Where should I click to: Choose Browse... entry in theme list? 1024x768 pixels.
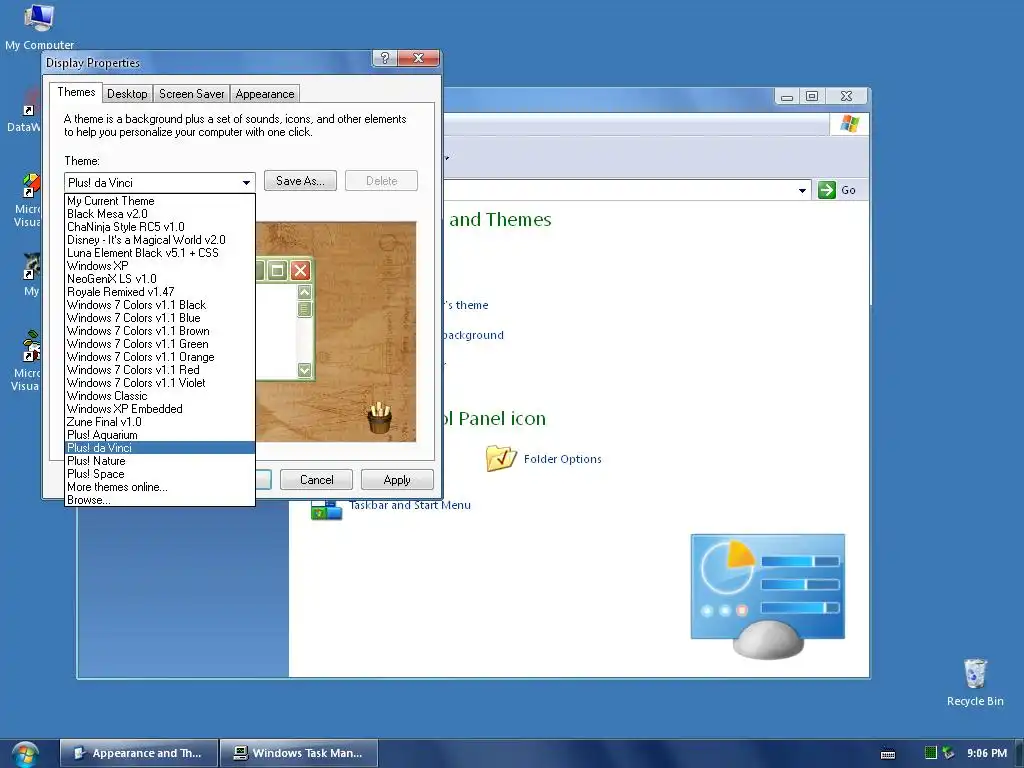(x=160, y=500)
